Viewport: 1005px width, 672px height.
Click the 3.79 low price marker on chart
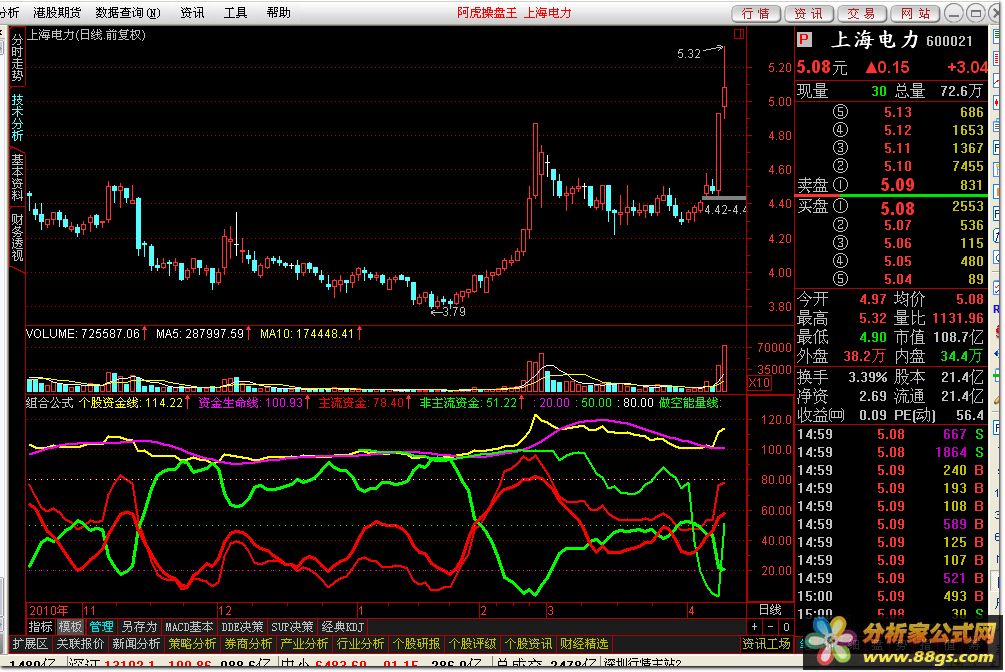tap(453, 312)
